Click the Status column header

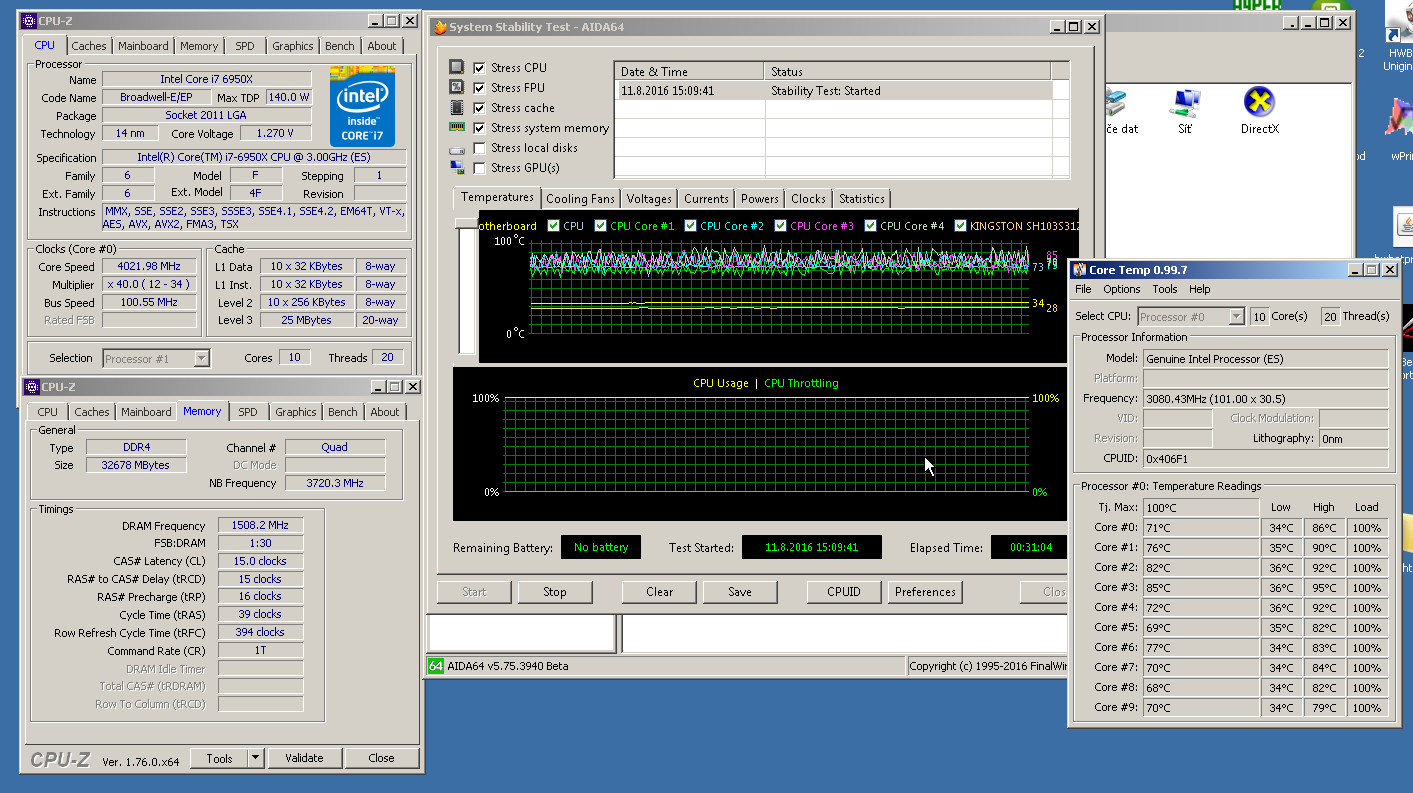(x=908, y=71)
